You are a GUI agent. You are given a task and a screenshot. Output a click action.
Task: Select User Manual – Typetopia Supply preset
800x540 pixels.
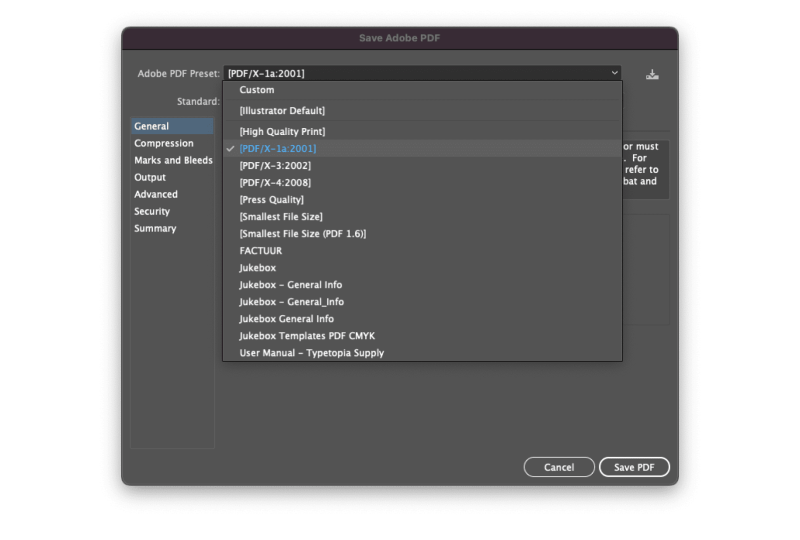point(422,353)
